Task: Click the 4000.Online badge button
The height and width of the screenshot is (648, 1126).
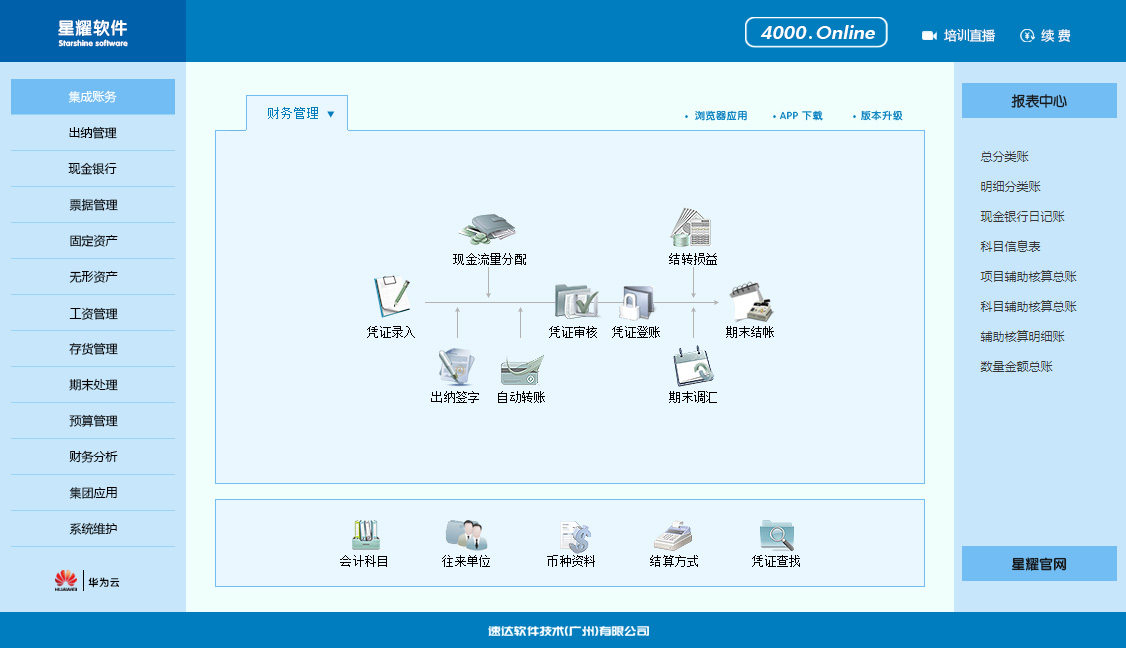Action: coord(816,33)
